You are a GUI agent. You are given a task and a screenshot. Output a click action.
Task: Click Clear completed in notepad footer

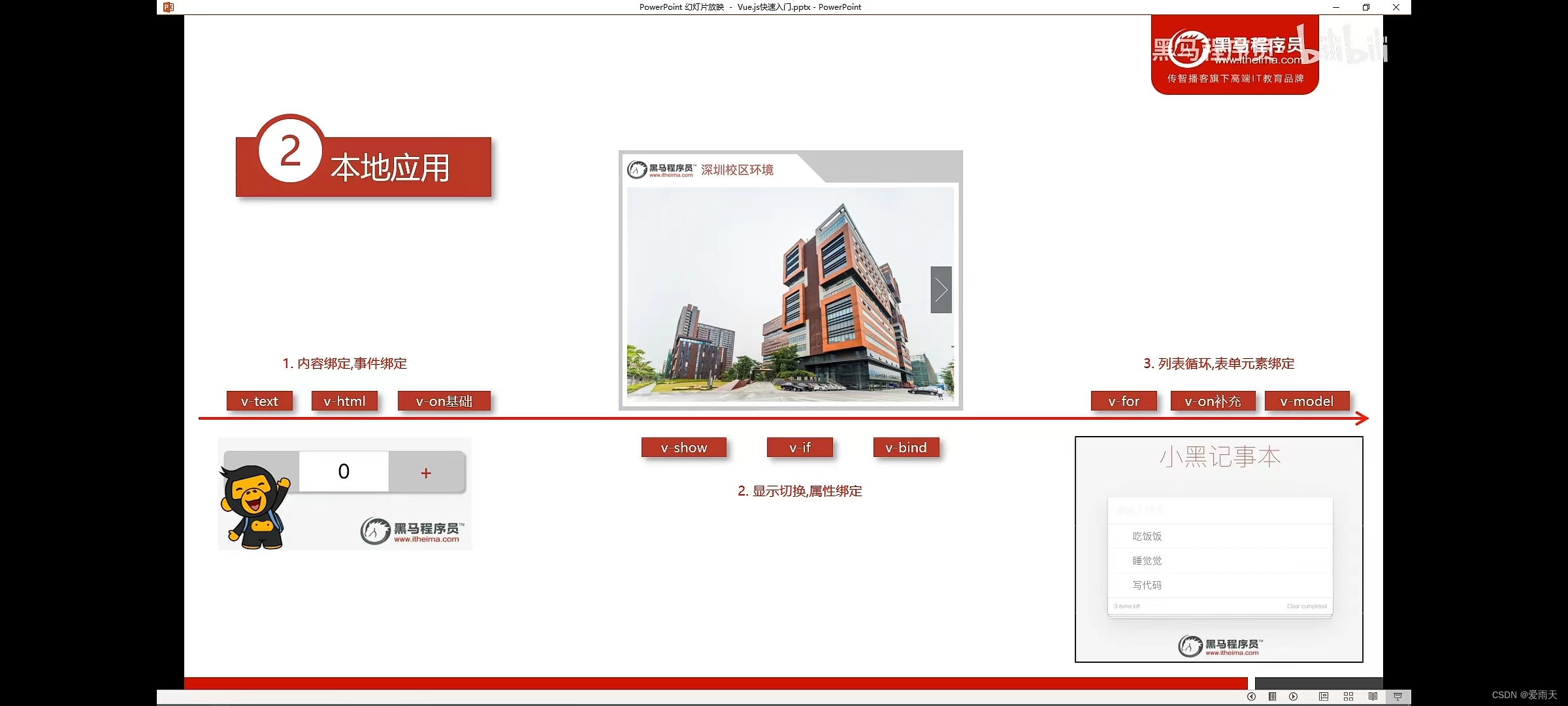(x=1307, y=607)
